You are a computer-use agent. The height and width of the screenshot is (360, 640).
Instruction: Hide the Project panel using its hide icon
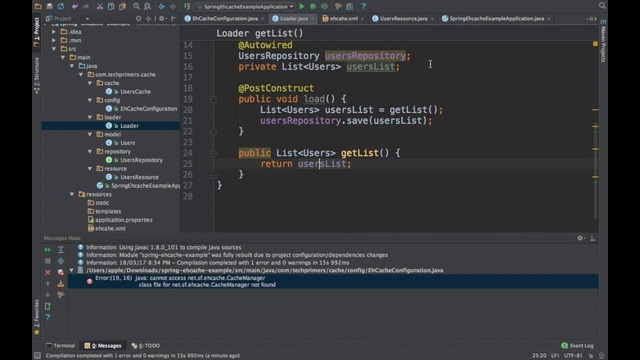point(174,18)
